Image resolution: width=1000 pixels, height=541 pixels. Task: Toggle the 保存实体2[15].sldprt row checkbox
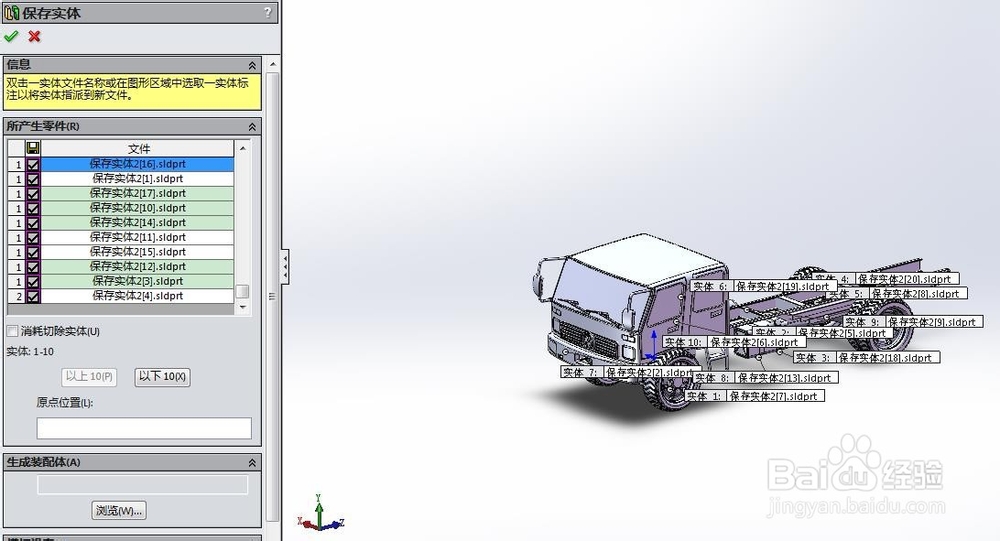click(33, 252)
